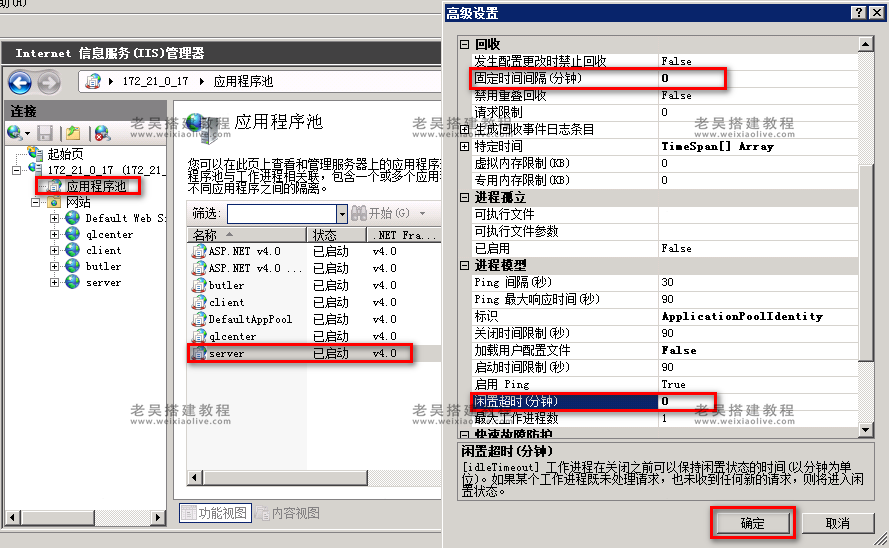The height and width of the screenshot is (548, 889).
Task: Click the folder Up icon in Connections toolbar
Action: 73,133
